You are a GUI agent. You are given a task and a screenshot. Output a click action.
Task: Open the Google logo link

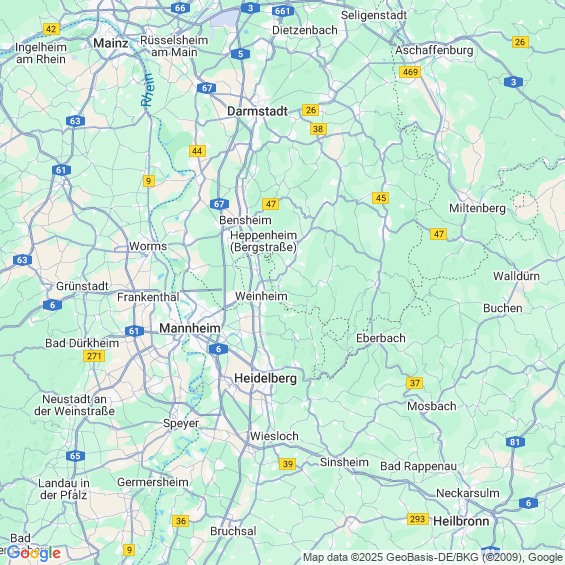[34, 553]
